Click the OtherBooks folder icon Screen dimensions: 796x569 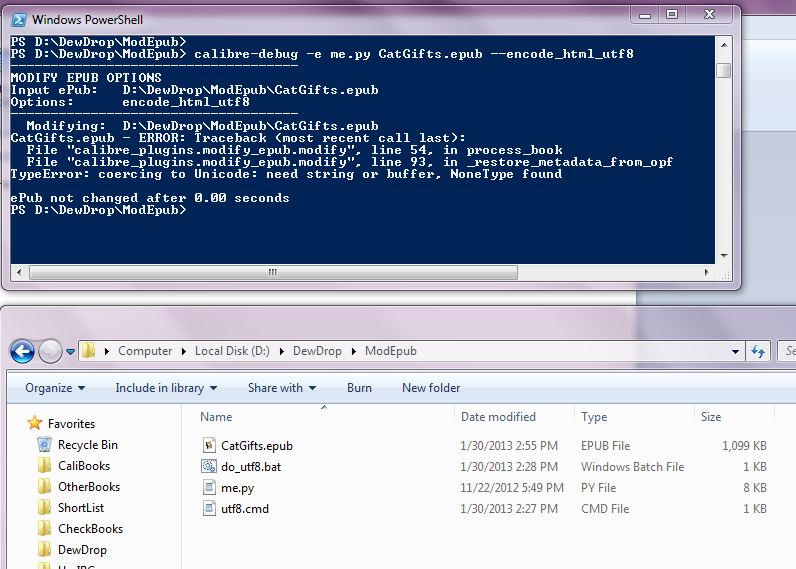click(x=45, y=486)
